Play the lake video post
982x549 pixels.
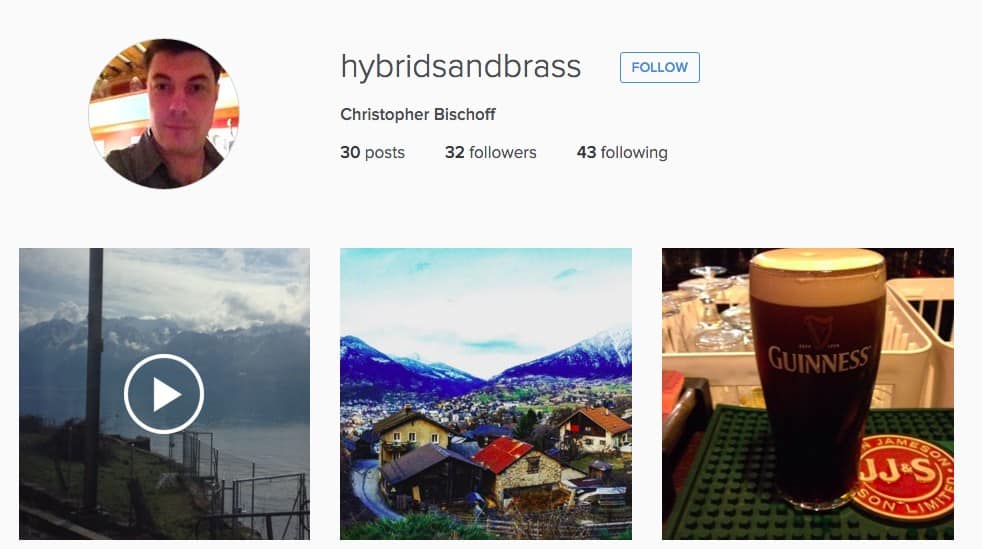click(x=163, y=394)
